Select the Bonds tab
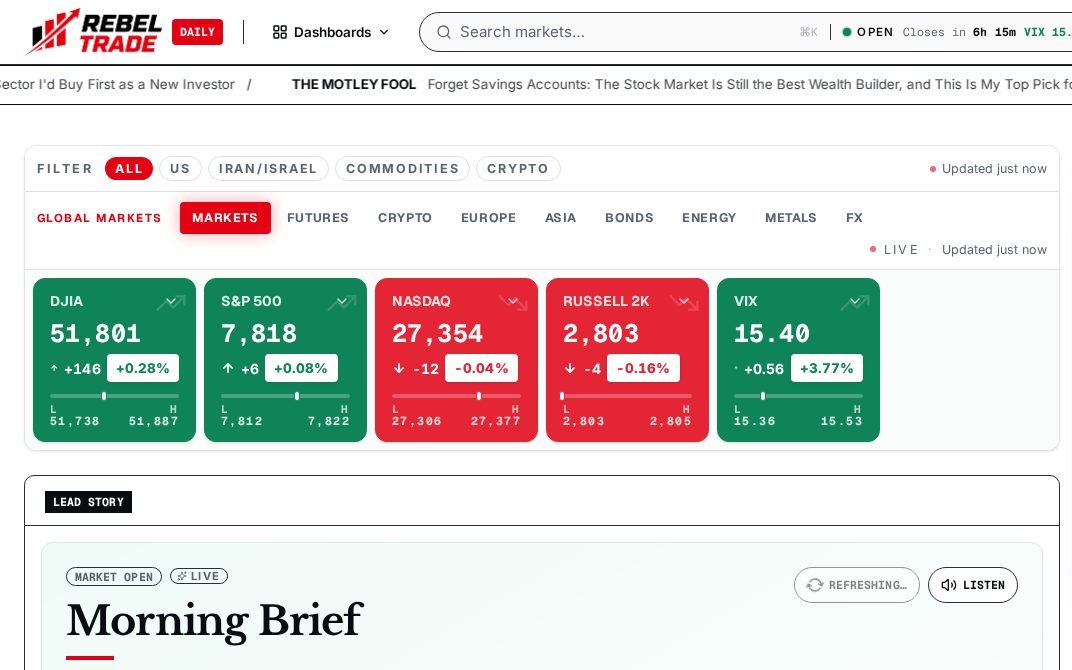Viewport: 1072px width, 670px height. 629,218
